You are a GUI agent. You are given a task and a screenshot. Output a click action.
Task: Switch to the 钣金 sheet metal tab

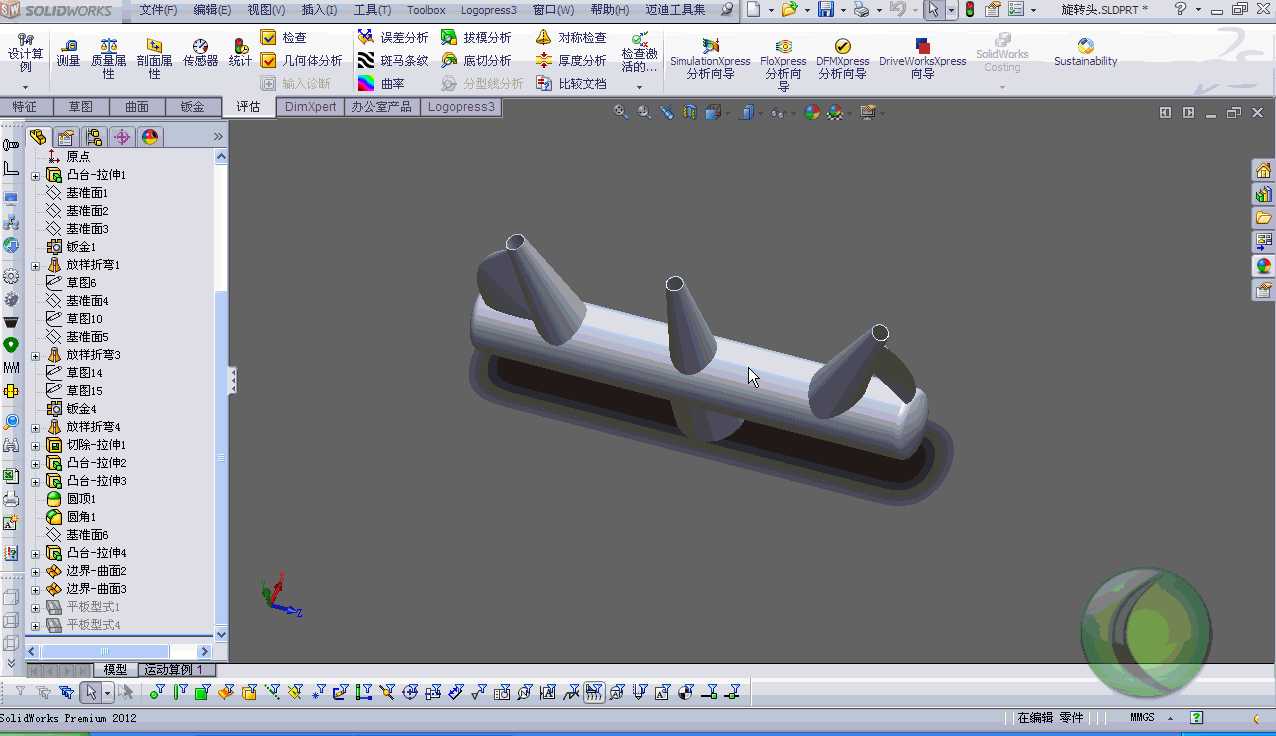tap(192, 107)
